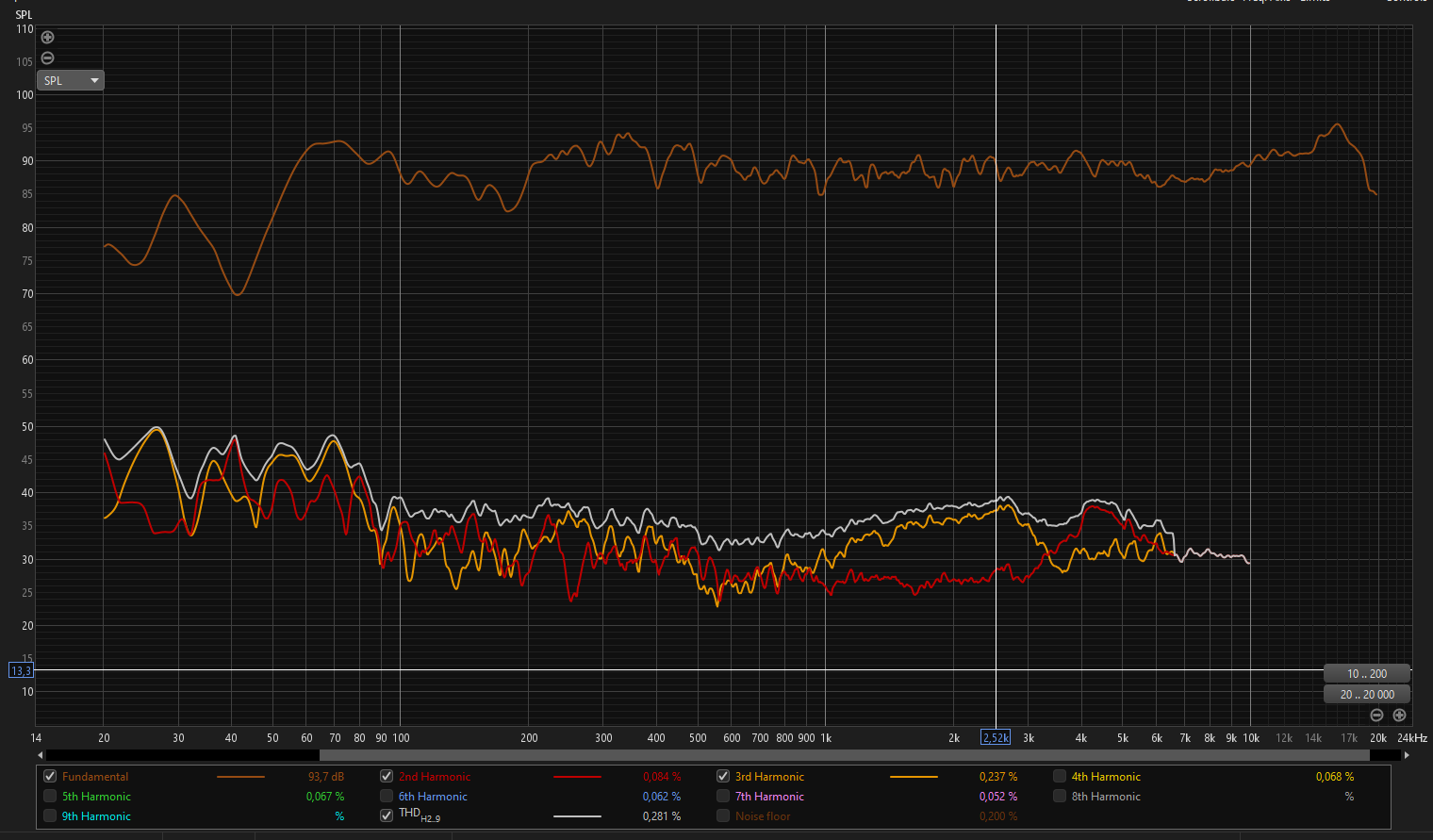Set frequency range with 10 .. 200 button
Image resolution: width=1433 pixels, height=840 pixels.
1367,673
